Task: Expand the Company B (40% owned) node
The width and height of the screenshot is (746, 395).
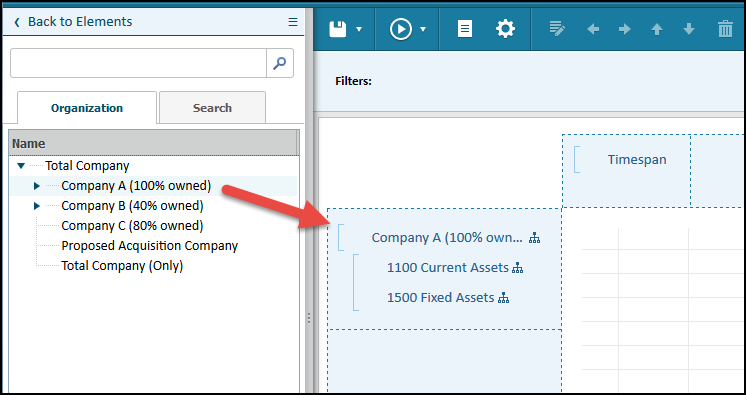Action: [37, 206]
